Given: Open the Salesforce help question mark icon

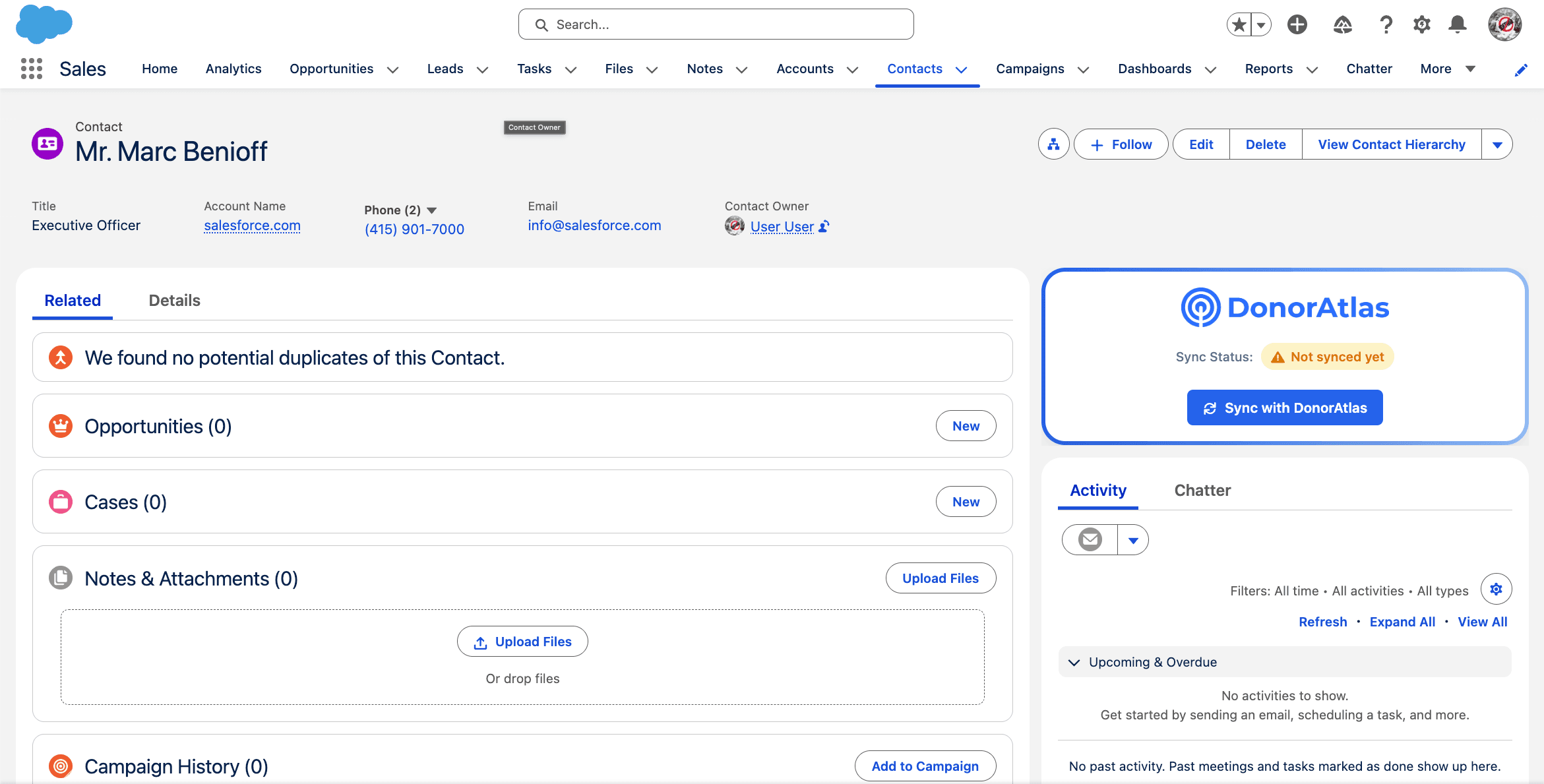Looking at the screenshot, I should pos(1386,24).
